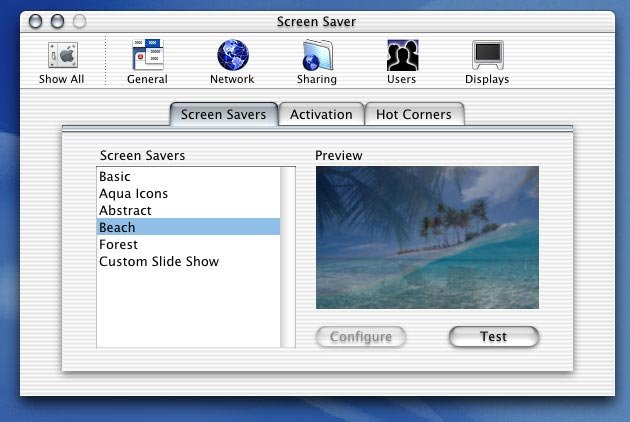
Task: Switch to the Activation tab
Action: pyautogui.click(x=321, y=115)
